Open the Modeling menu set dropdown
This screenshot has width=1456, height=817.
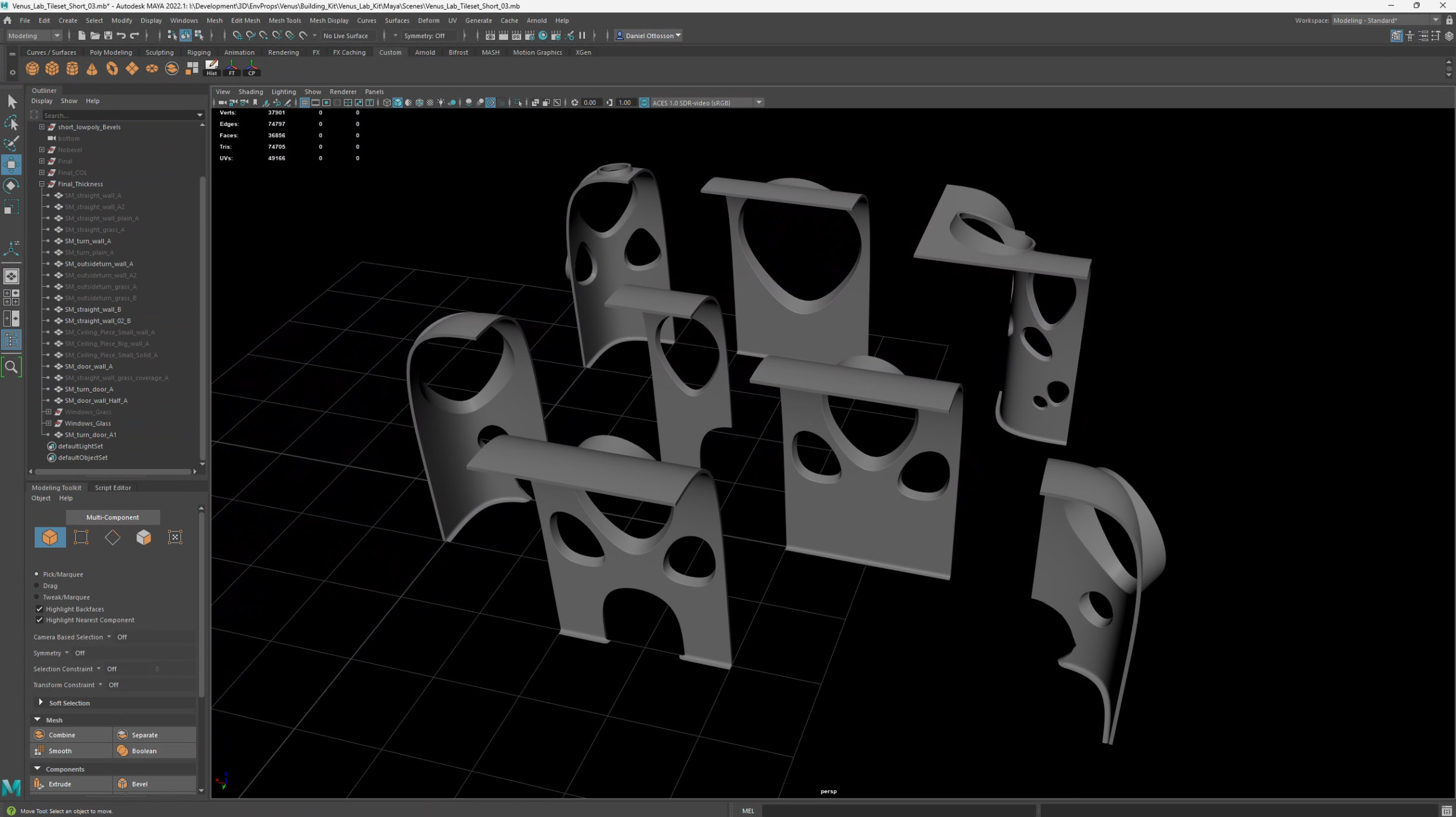33,36
